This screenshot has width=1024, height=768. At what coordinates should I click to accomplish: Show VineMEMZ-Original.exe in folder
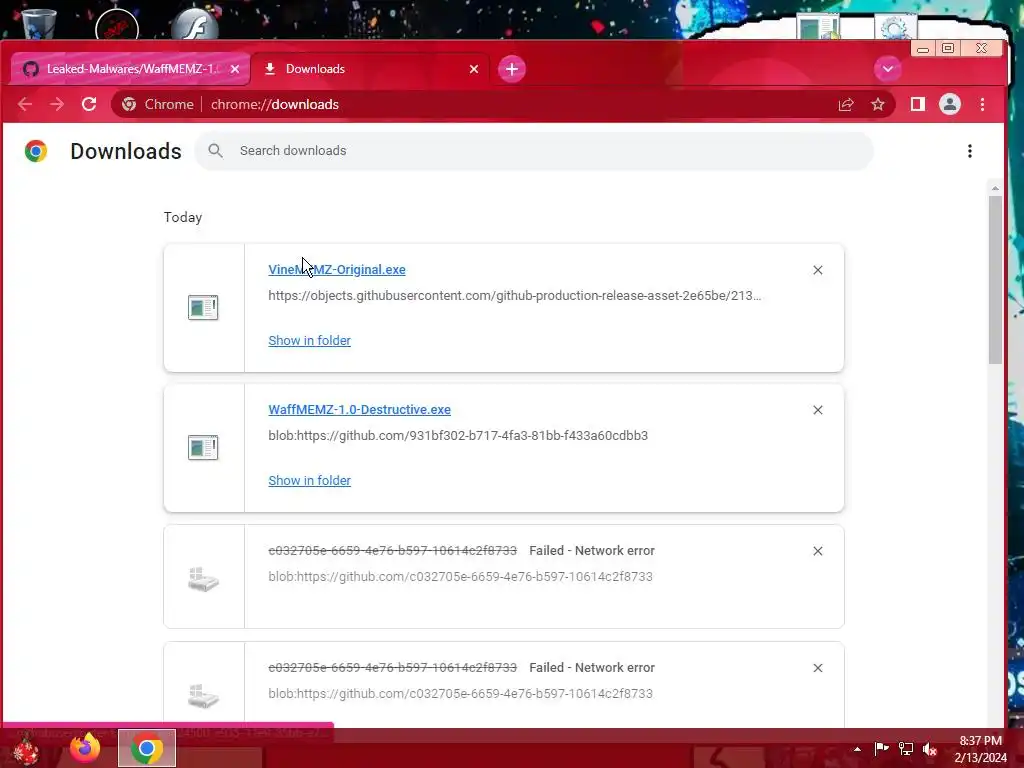coord(310,340)
